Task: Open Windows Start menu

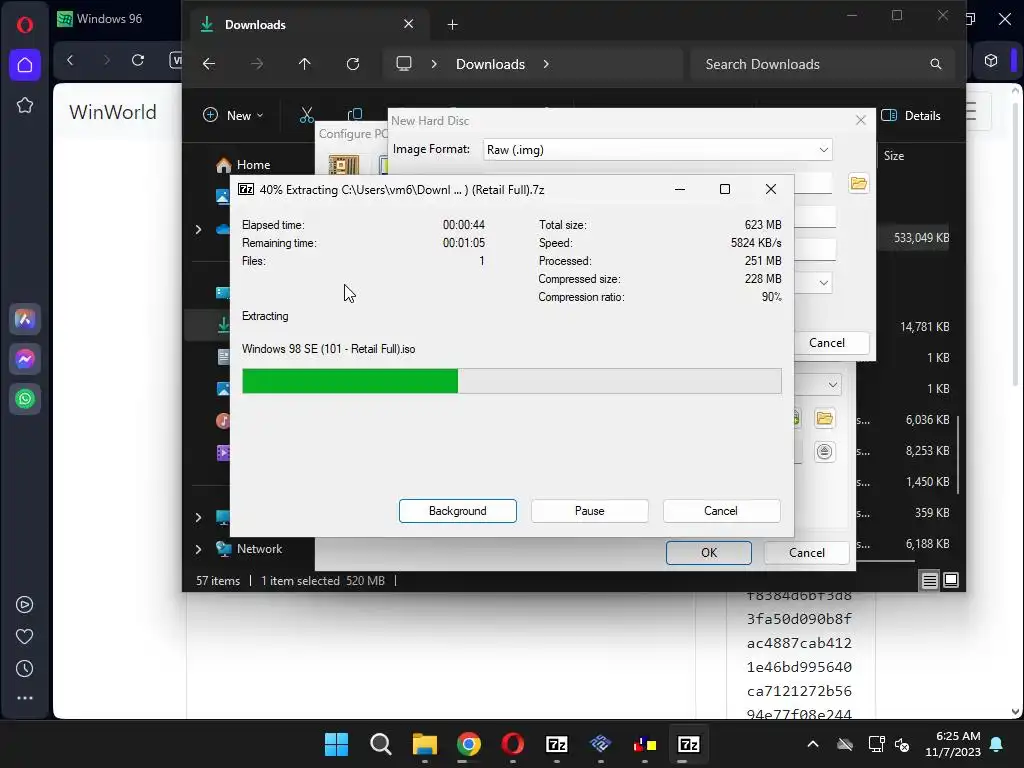Action: [x=336, y=744]
